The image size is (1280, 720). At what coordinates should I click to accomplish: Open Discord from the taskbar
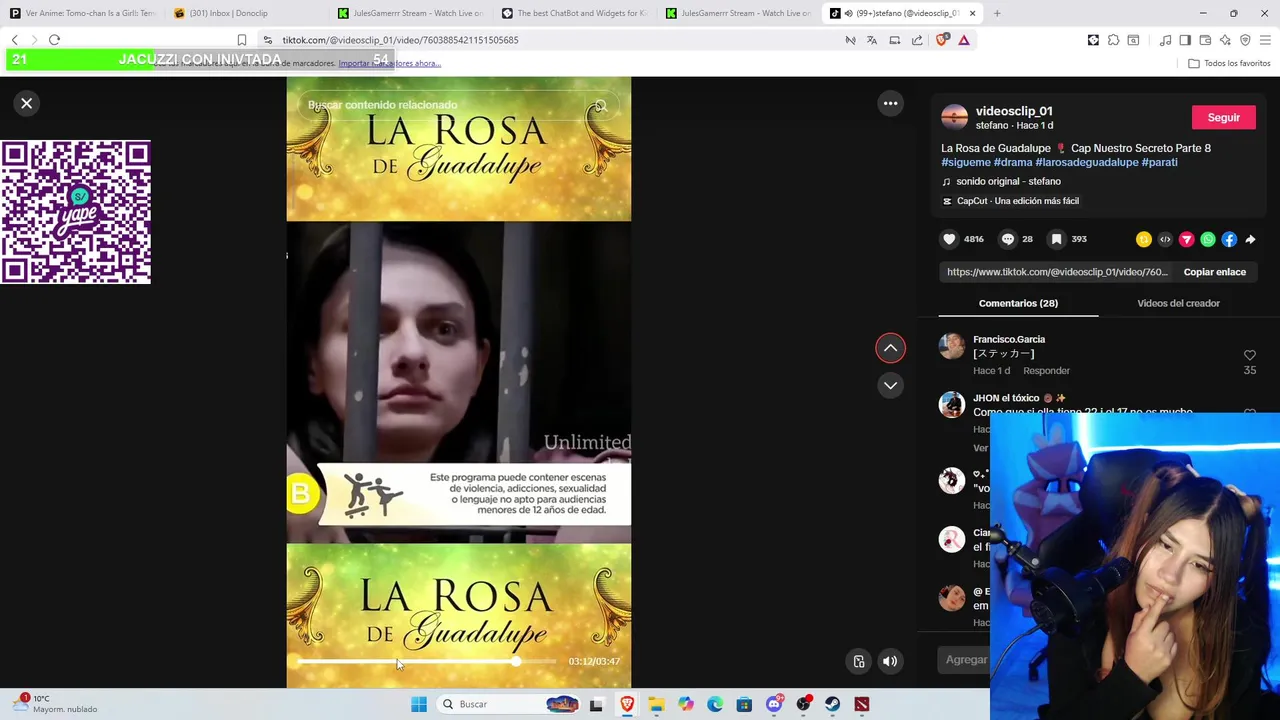(x=774, y=704)
